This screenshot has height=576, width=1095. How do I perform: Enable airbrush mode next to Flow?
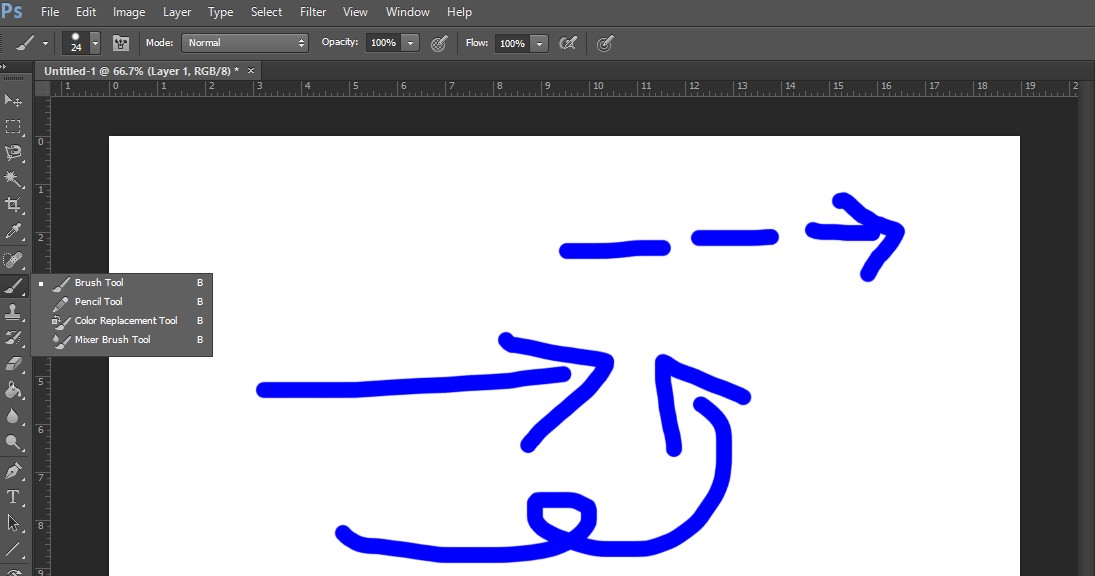pos(568,43)
